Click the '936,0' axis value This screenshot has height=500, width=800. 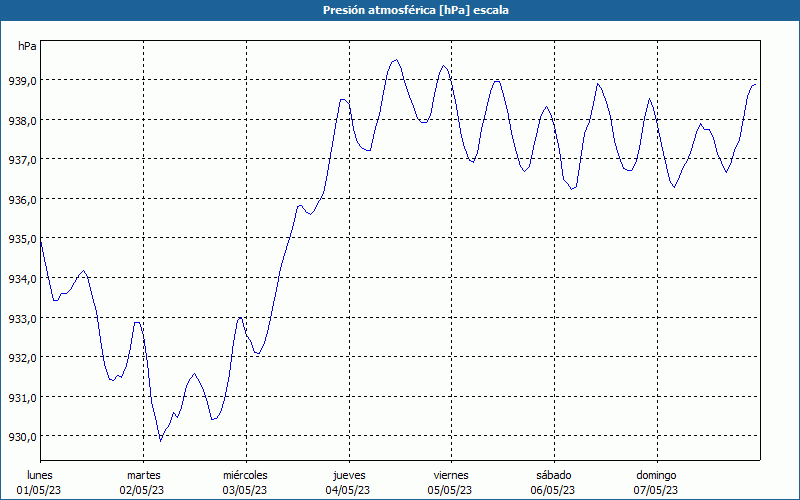point(22,200)
